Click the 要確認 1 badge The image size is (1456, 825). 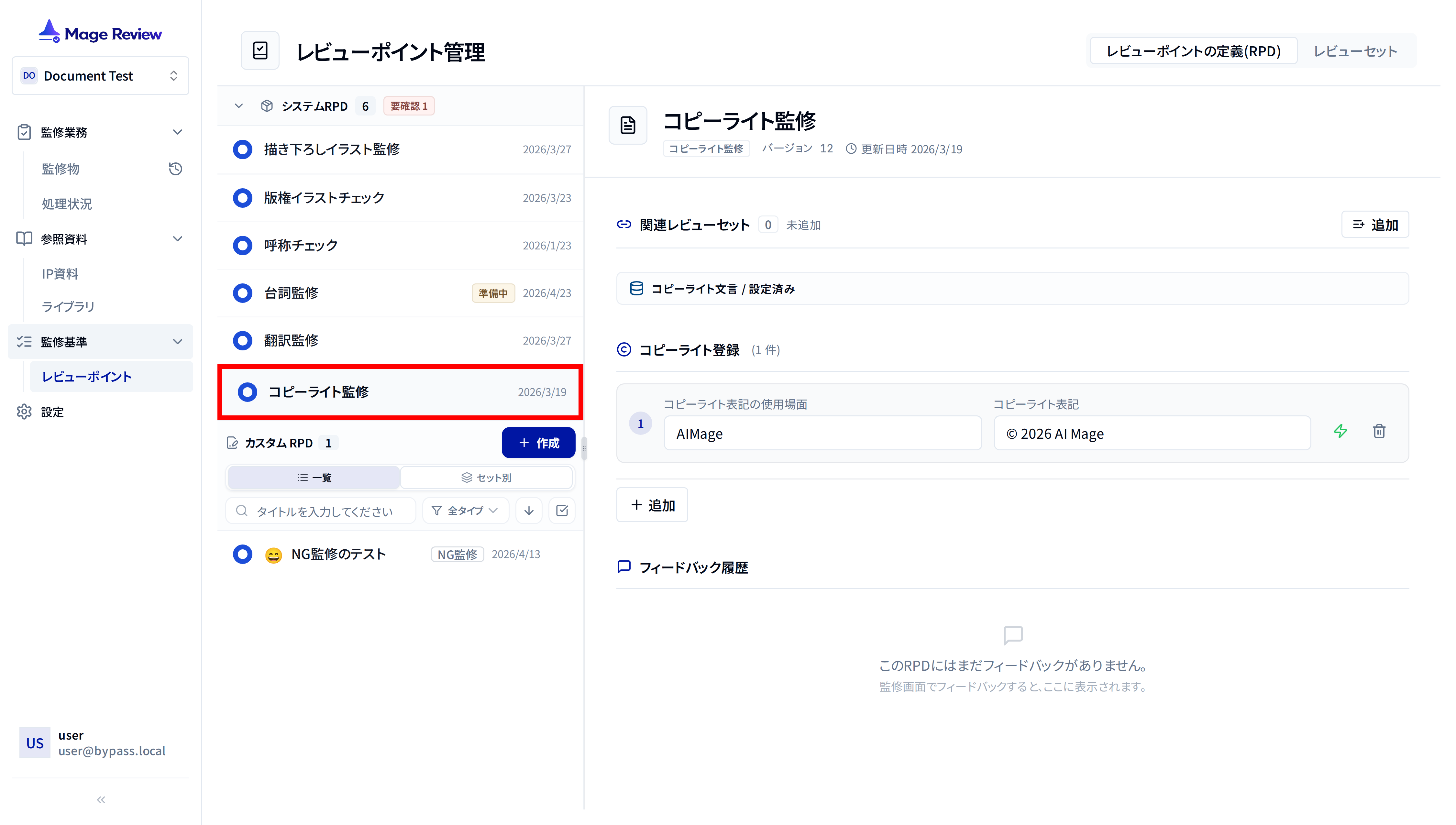[408, 106]
